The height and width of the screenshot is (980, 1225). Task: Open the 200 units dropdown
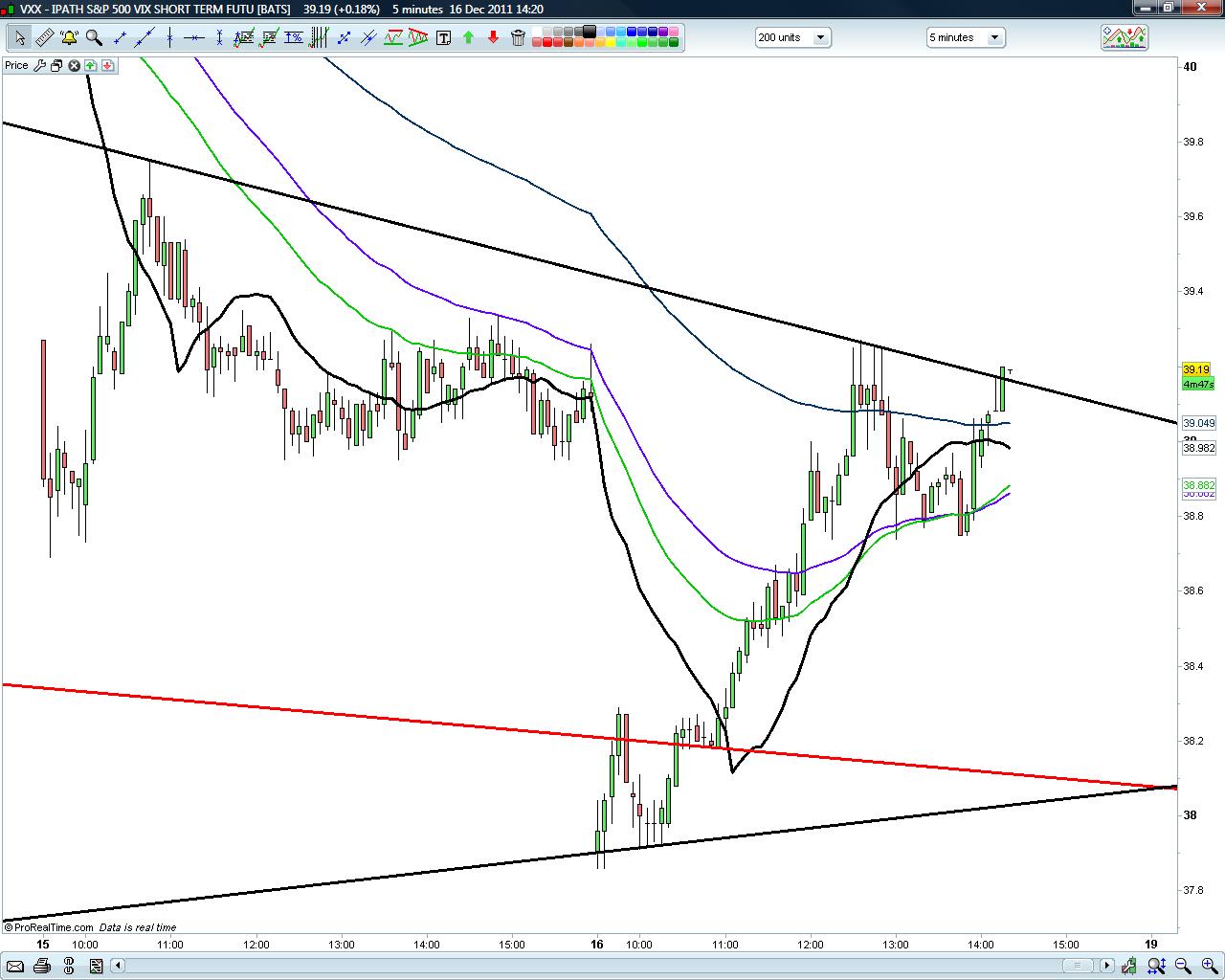tap(793, 37)
